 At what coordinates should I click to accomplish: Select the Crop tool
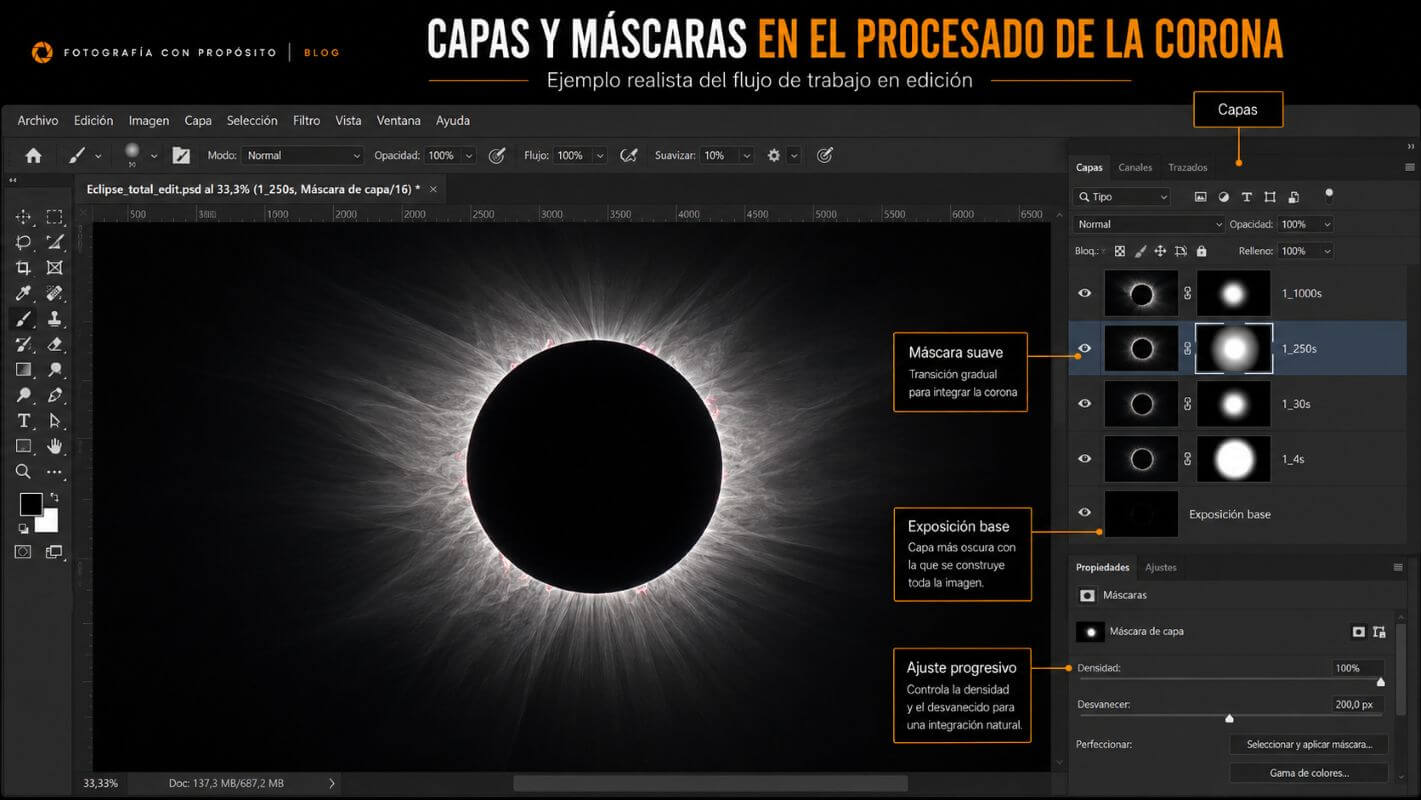click(23, 268)
